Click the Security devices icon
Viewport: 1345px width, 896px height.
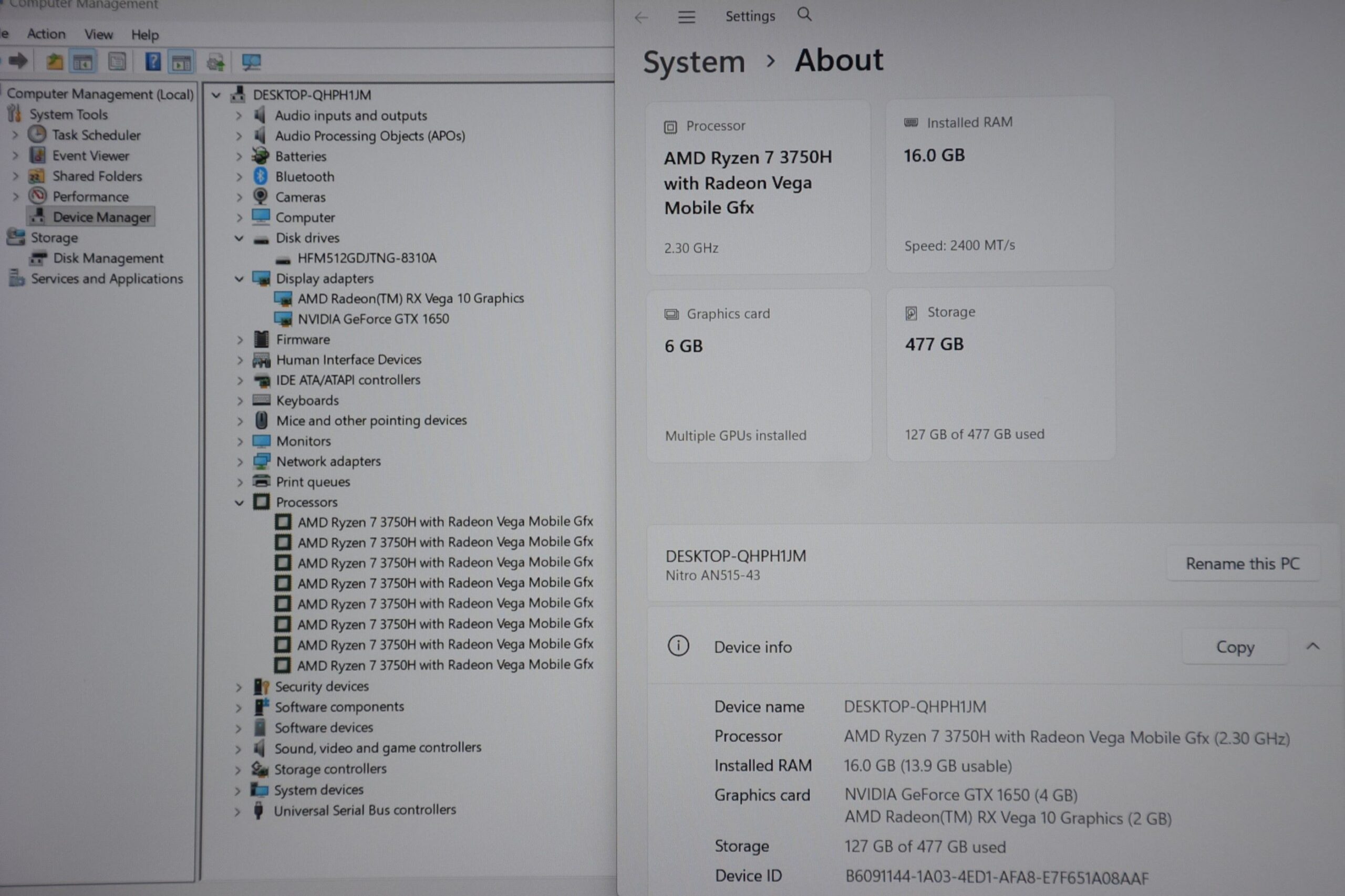tap(261, 686)
